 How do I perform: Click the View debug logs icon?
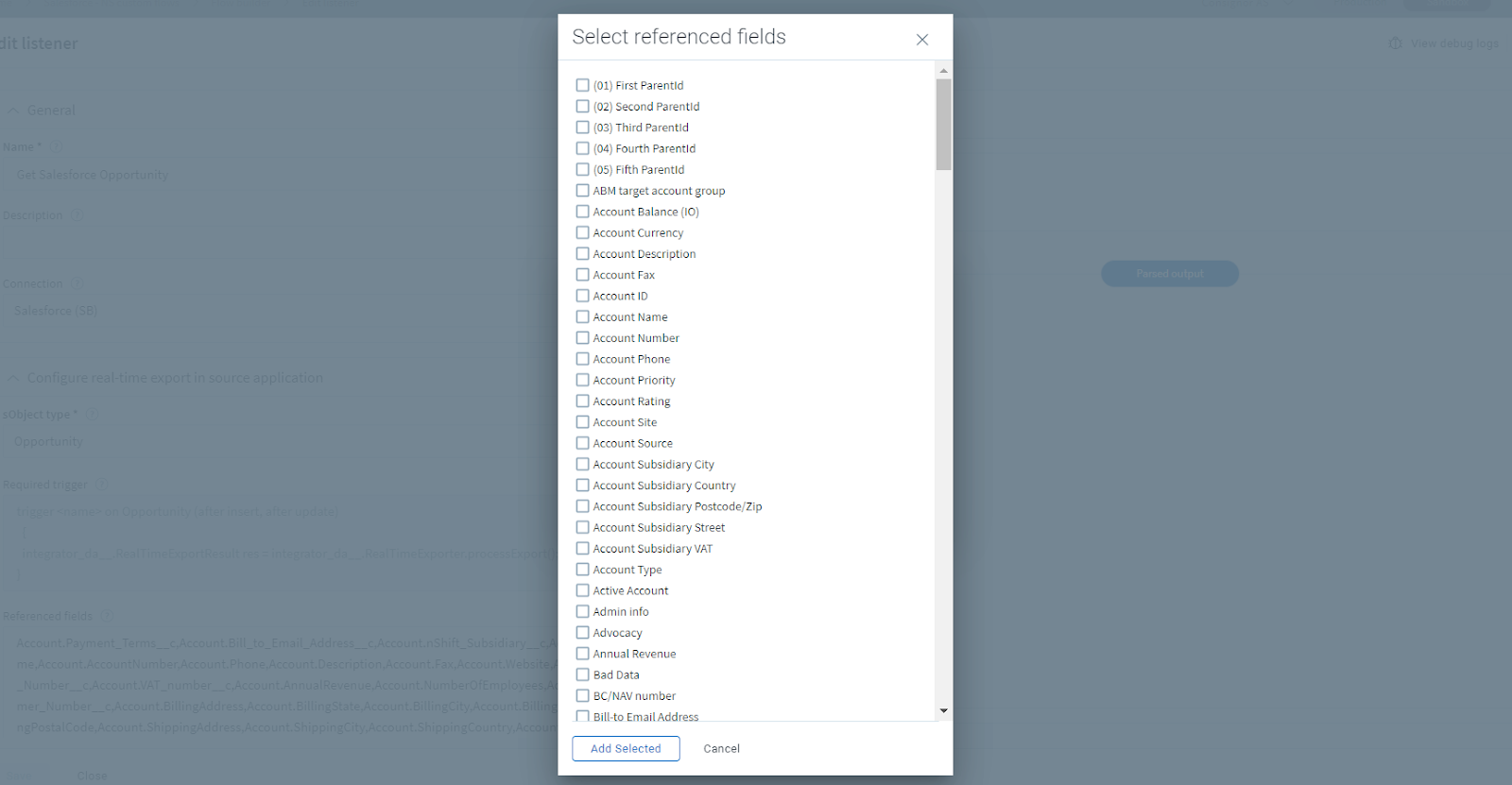1396,43
